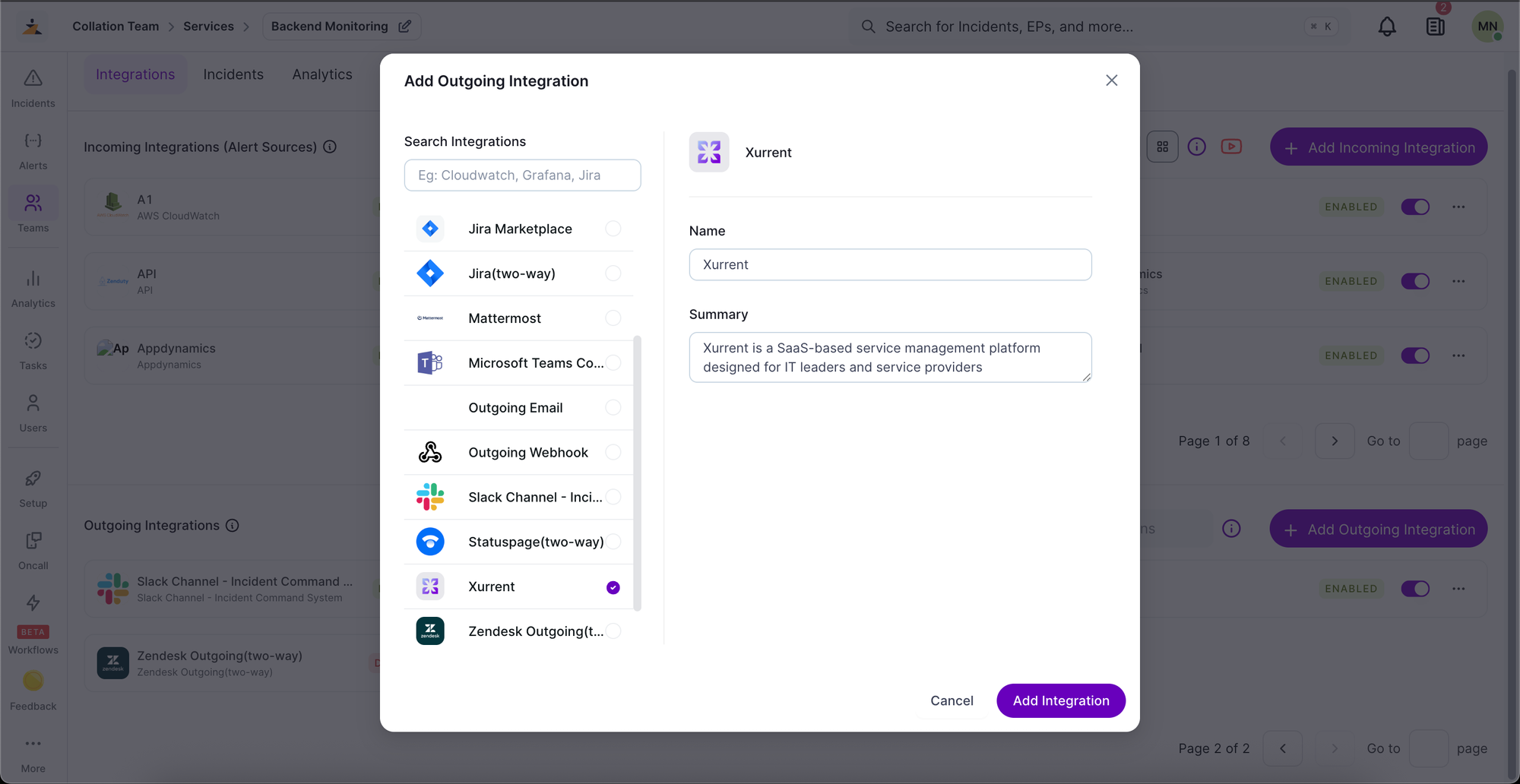Open Analytics in the left sidebar

(x=33, y=289)
